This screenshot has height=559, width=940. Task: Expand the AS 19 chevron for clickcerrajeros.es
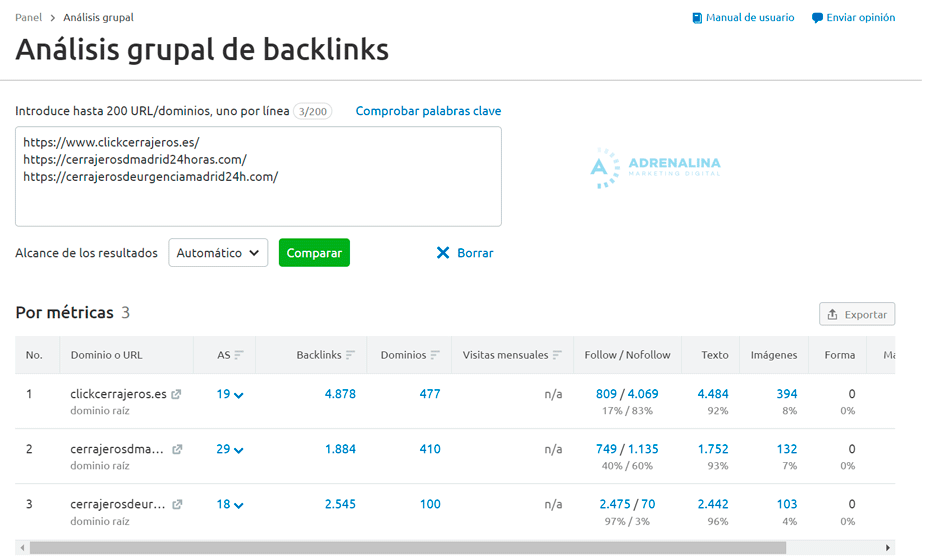click(x=239, y=395)
